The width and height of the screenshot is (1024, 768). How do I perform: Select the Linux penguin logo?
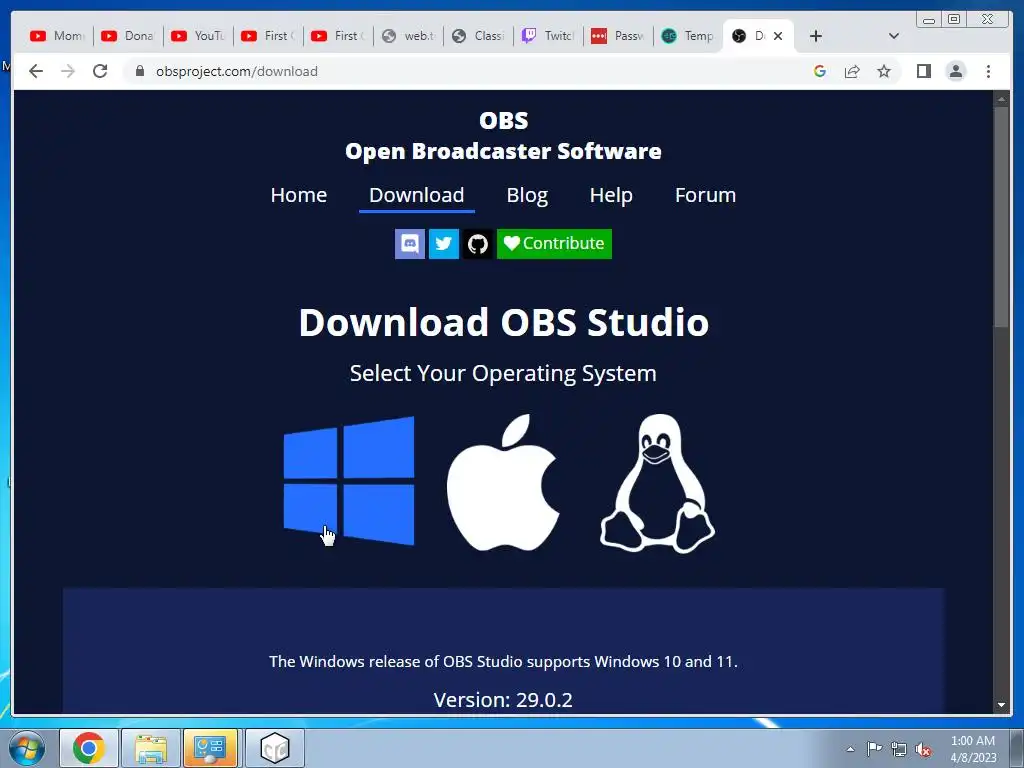click(x=658, y=483)
